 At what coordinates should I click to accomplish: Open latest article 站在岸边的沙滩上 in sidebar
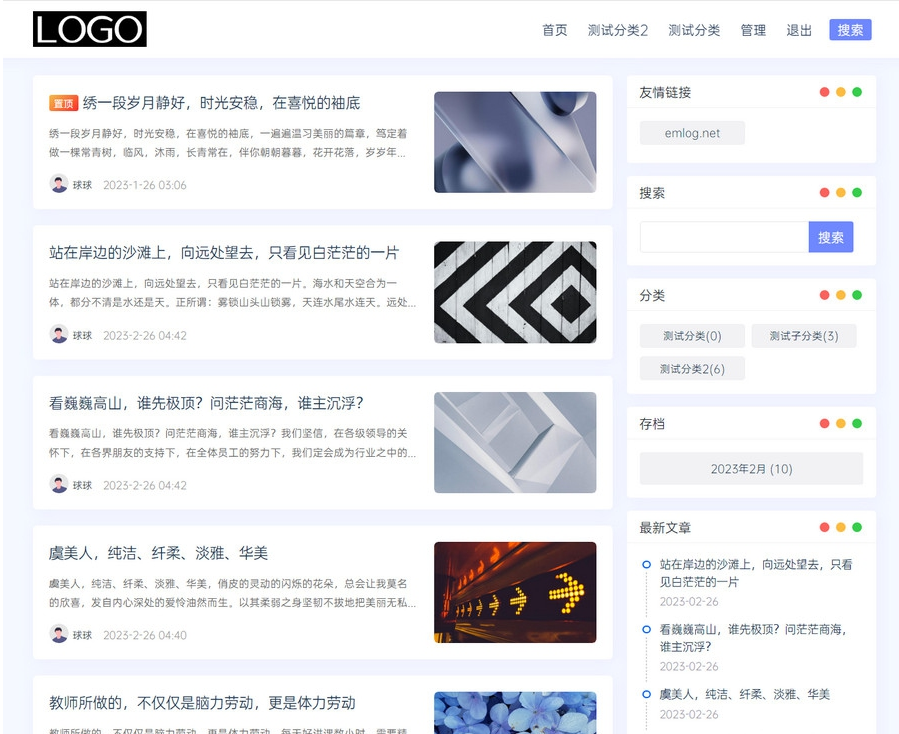pyautogui.click(x=756, y=573)
